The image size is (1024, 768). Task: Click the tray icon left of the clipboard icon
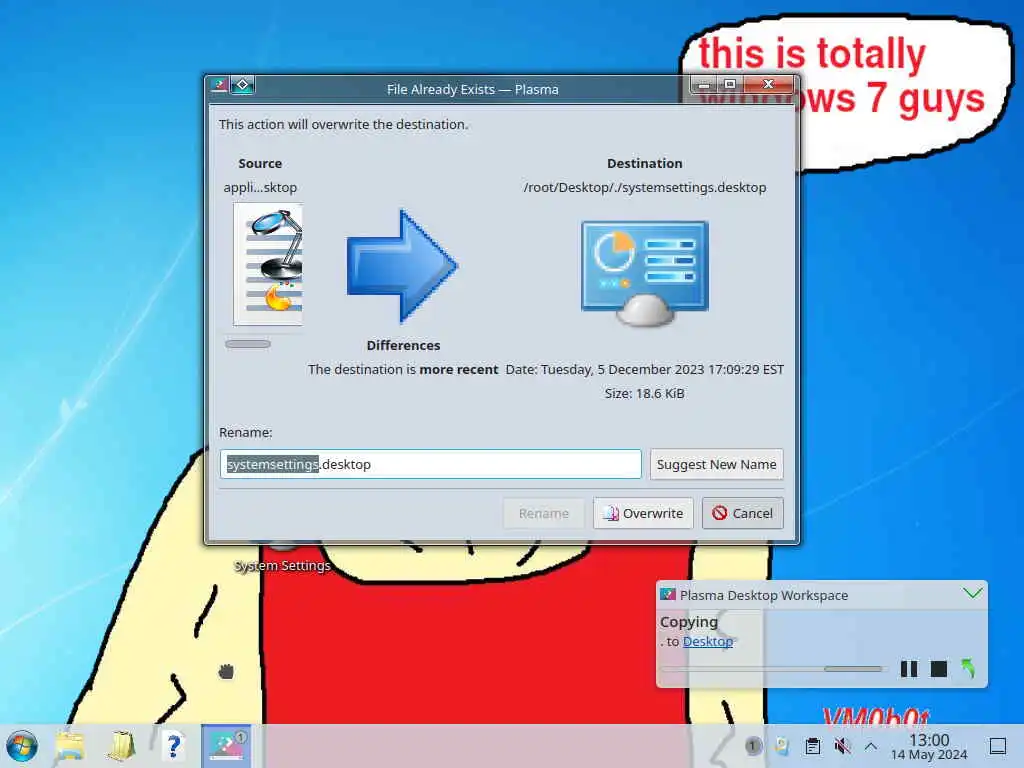click(782, 746)
